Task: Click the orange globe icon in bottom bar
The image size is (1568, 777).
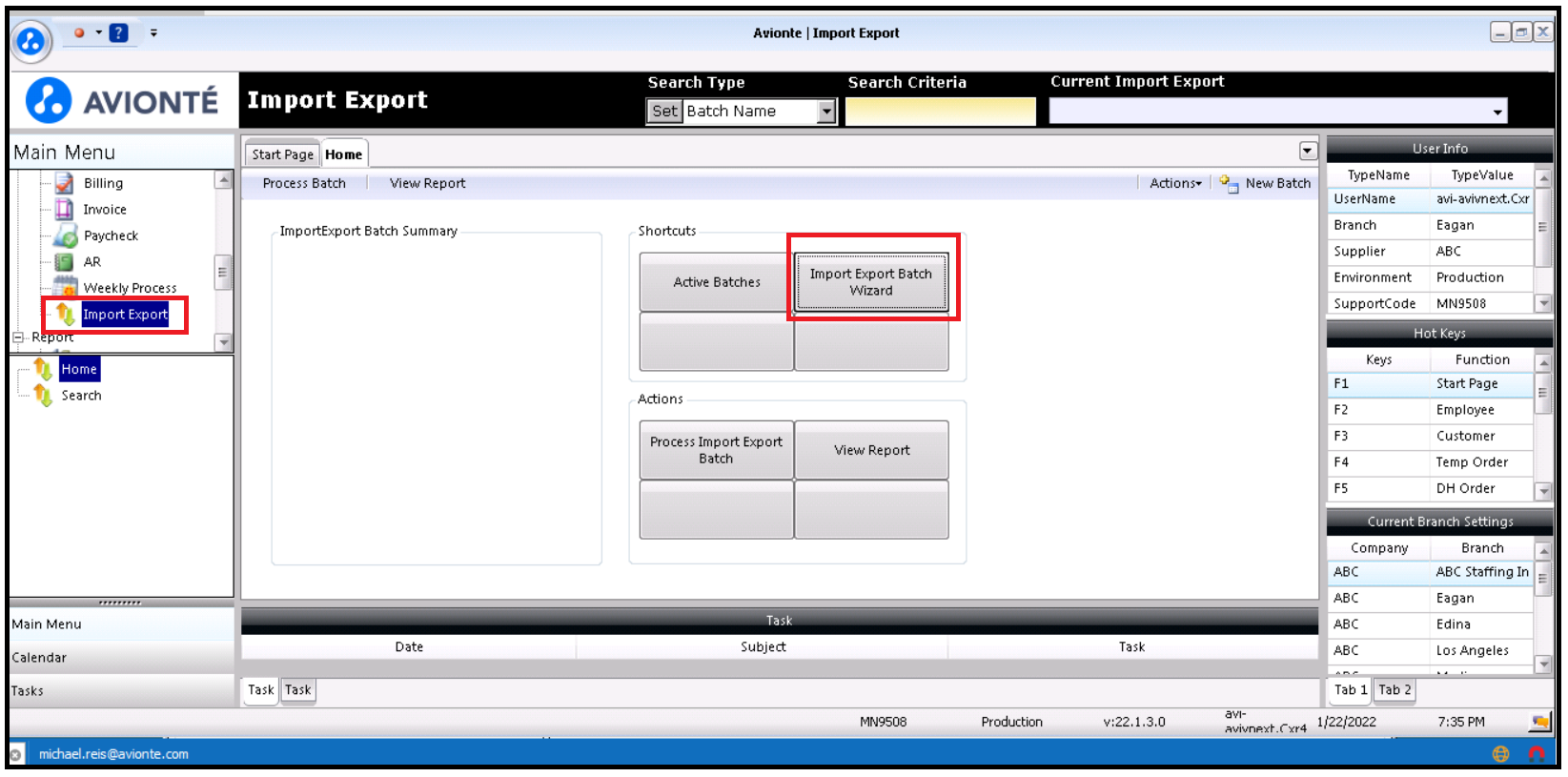Action: 1501,754
